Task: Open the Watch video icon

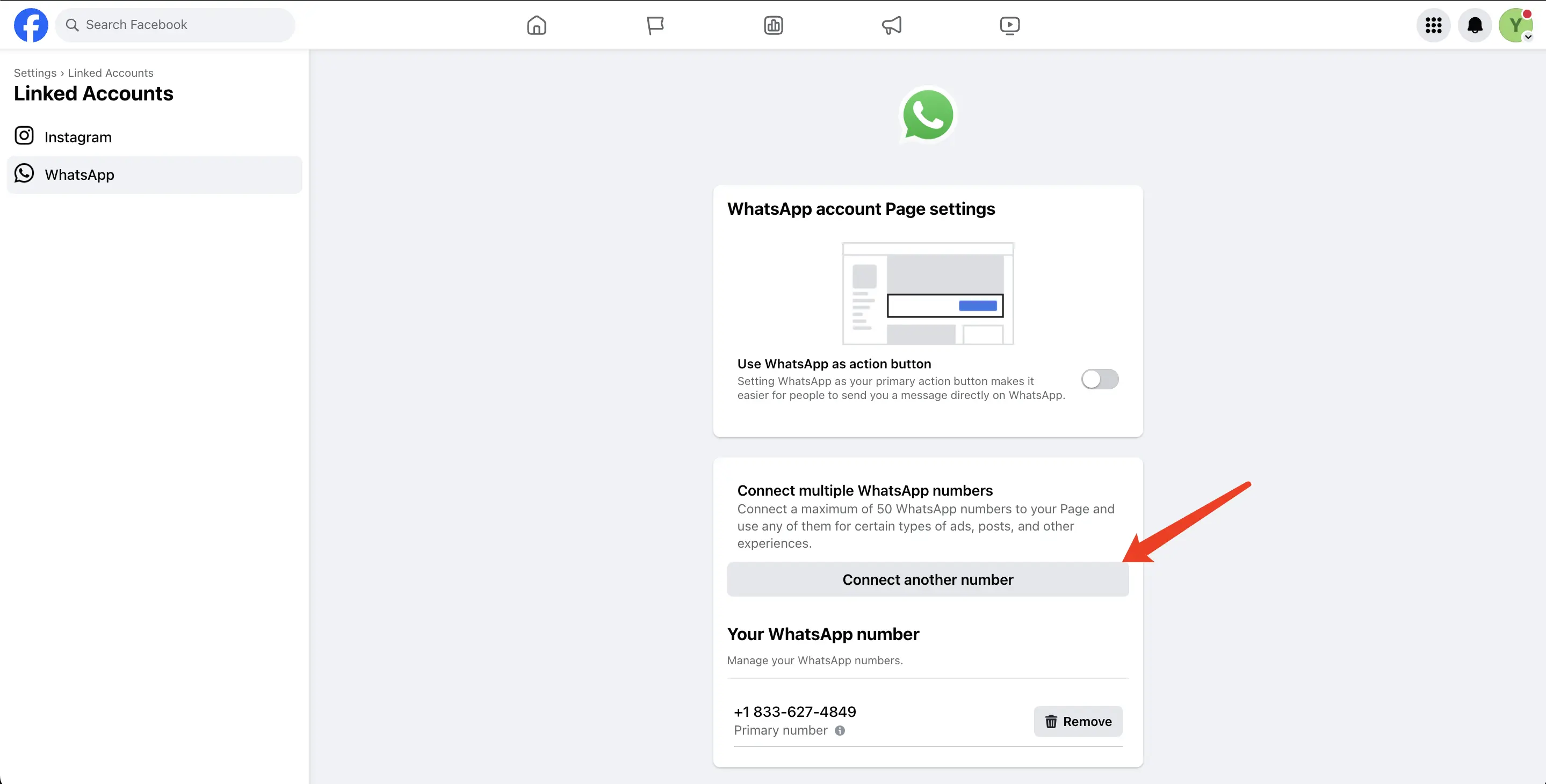Action: tap(1009, 25)
